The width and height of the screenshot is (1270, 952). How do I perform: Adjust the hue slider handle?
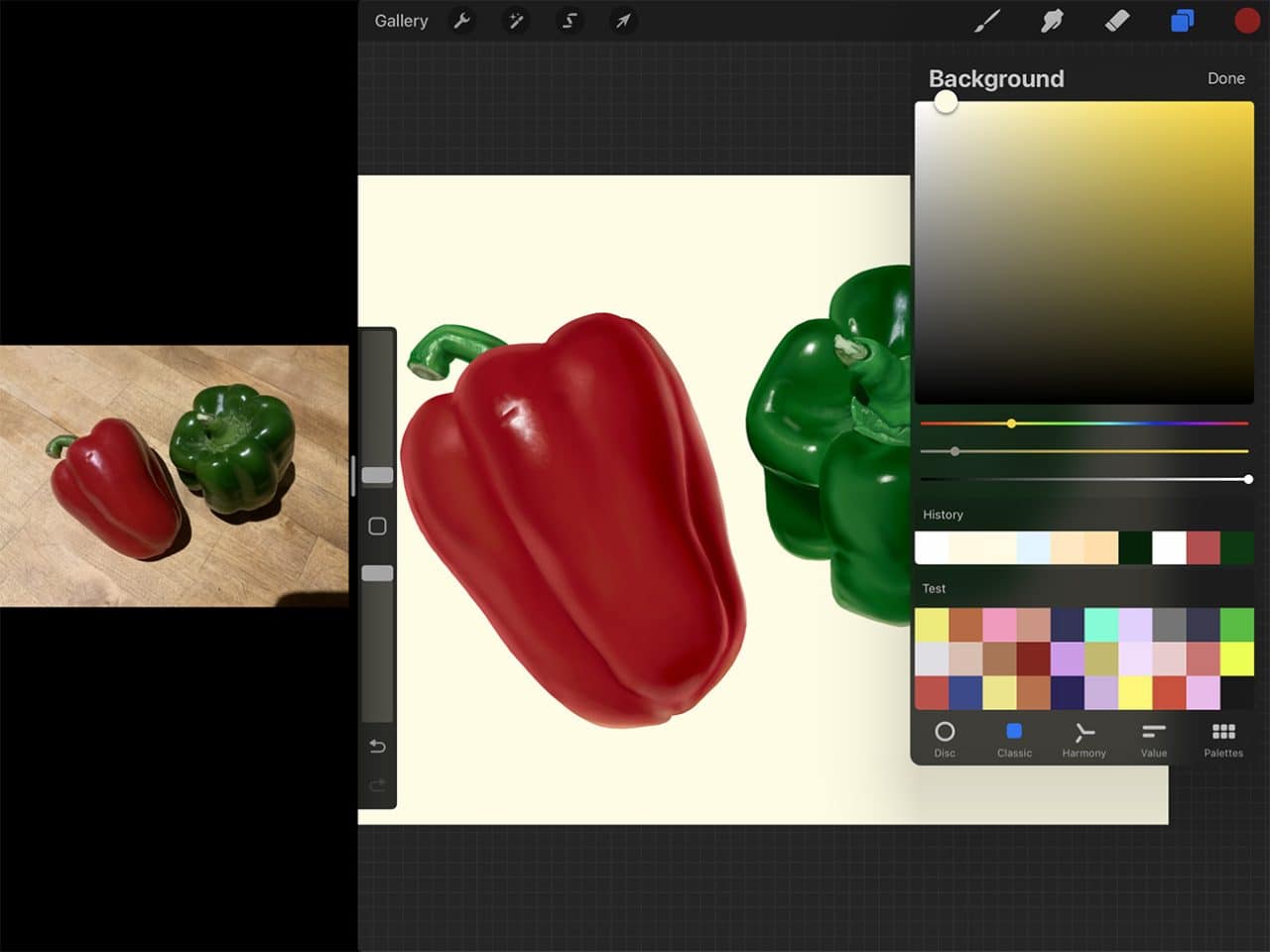click(x=1011, y=423)
